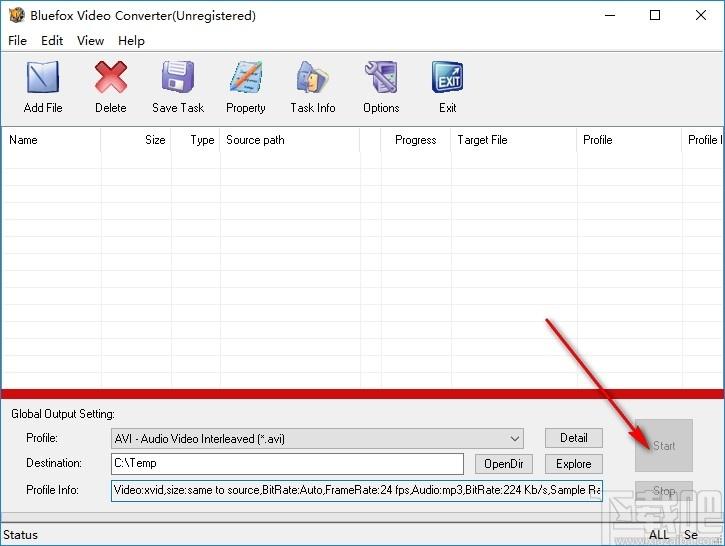Click the Detail button

[574, 438]
